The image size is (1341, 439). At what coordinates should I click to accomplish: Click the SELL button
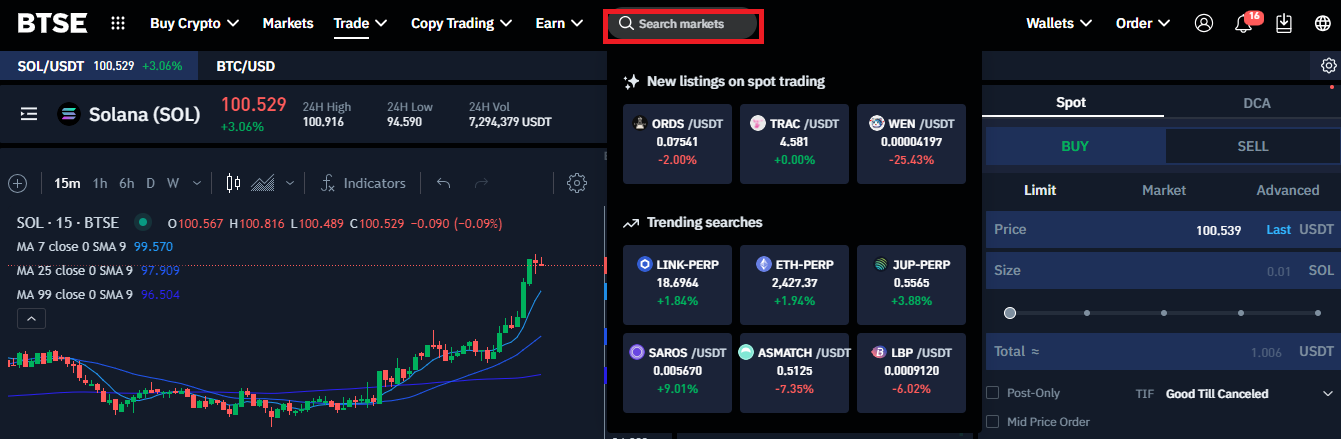coord(1252,146)
